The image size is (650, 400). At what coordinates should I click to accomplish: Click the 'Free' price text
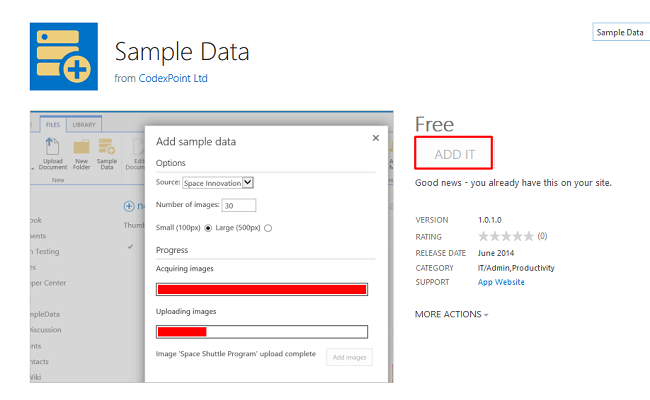click(x=434, y=124)
